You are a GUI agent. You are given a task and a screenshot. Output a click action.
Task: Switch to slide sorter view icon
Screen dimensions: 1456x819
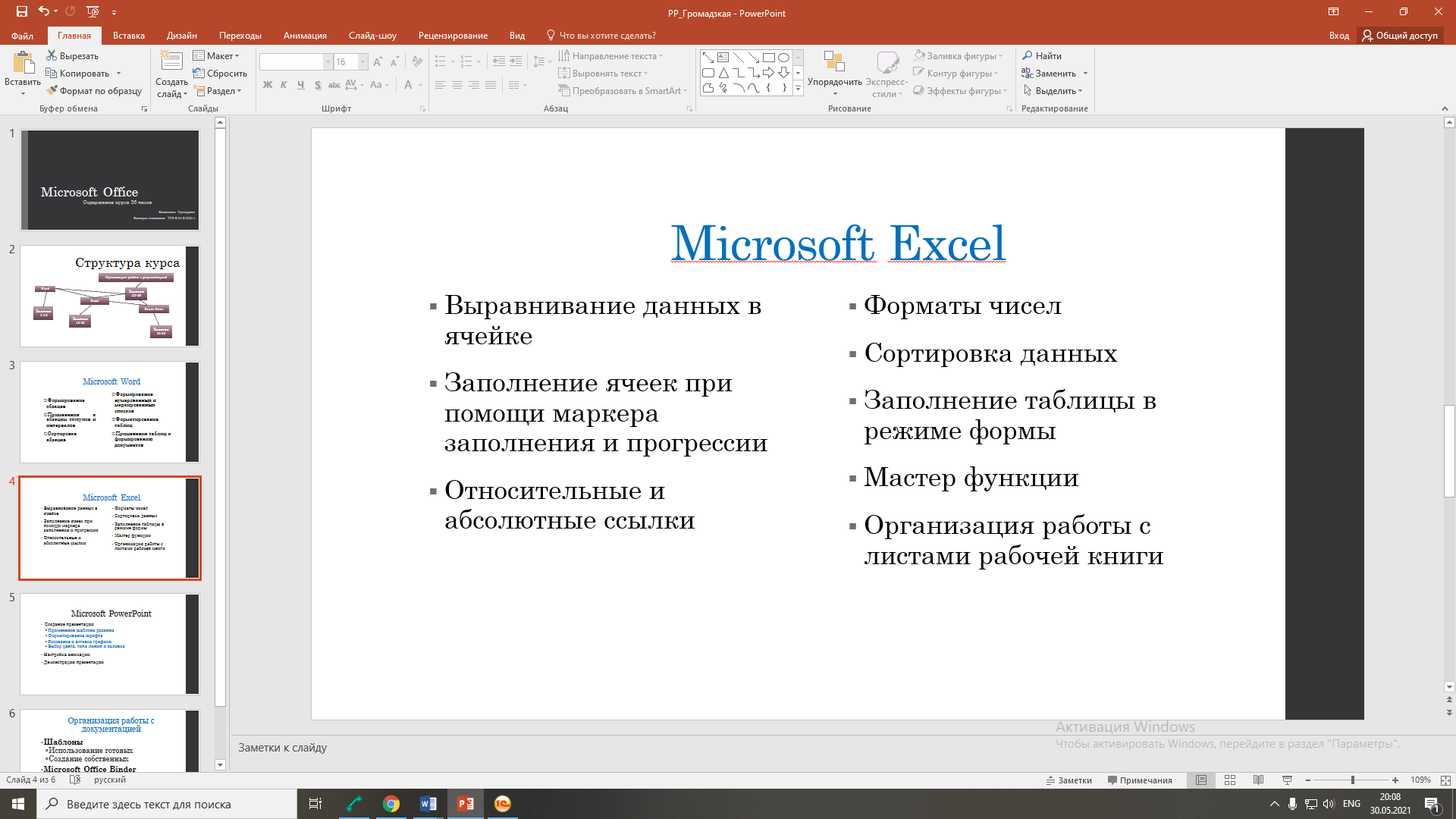point(1229,780)
